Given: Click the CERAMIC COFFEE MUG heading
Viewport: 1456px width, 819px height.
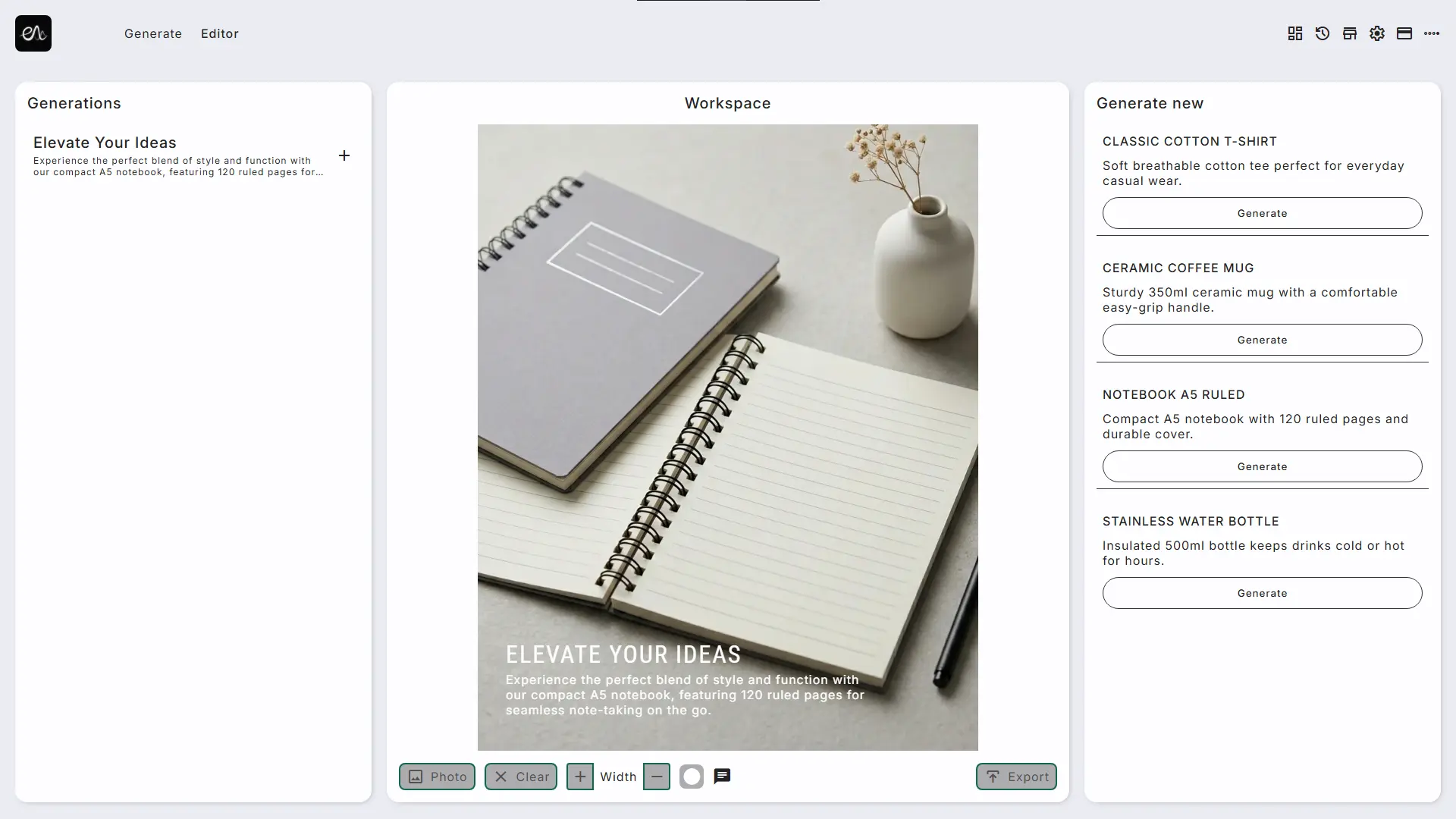Looking at the screenshot, I should pos(1178,268).
